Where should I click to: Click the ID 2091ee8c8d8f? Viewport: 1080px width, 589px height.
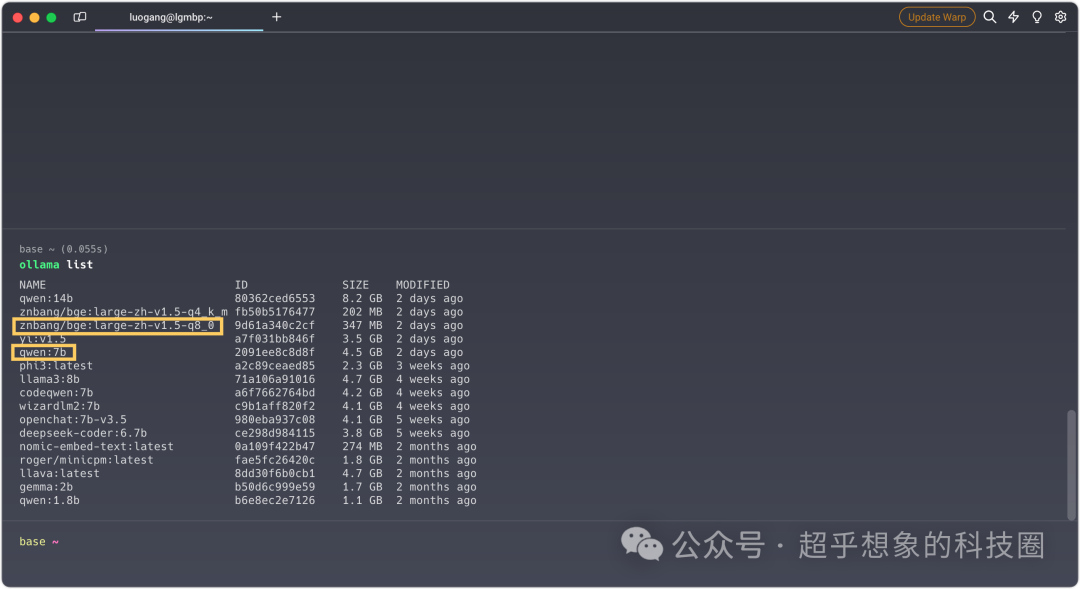click(x=275, y=352)
